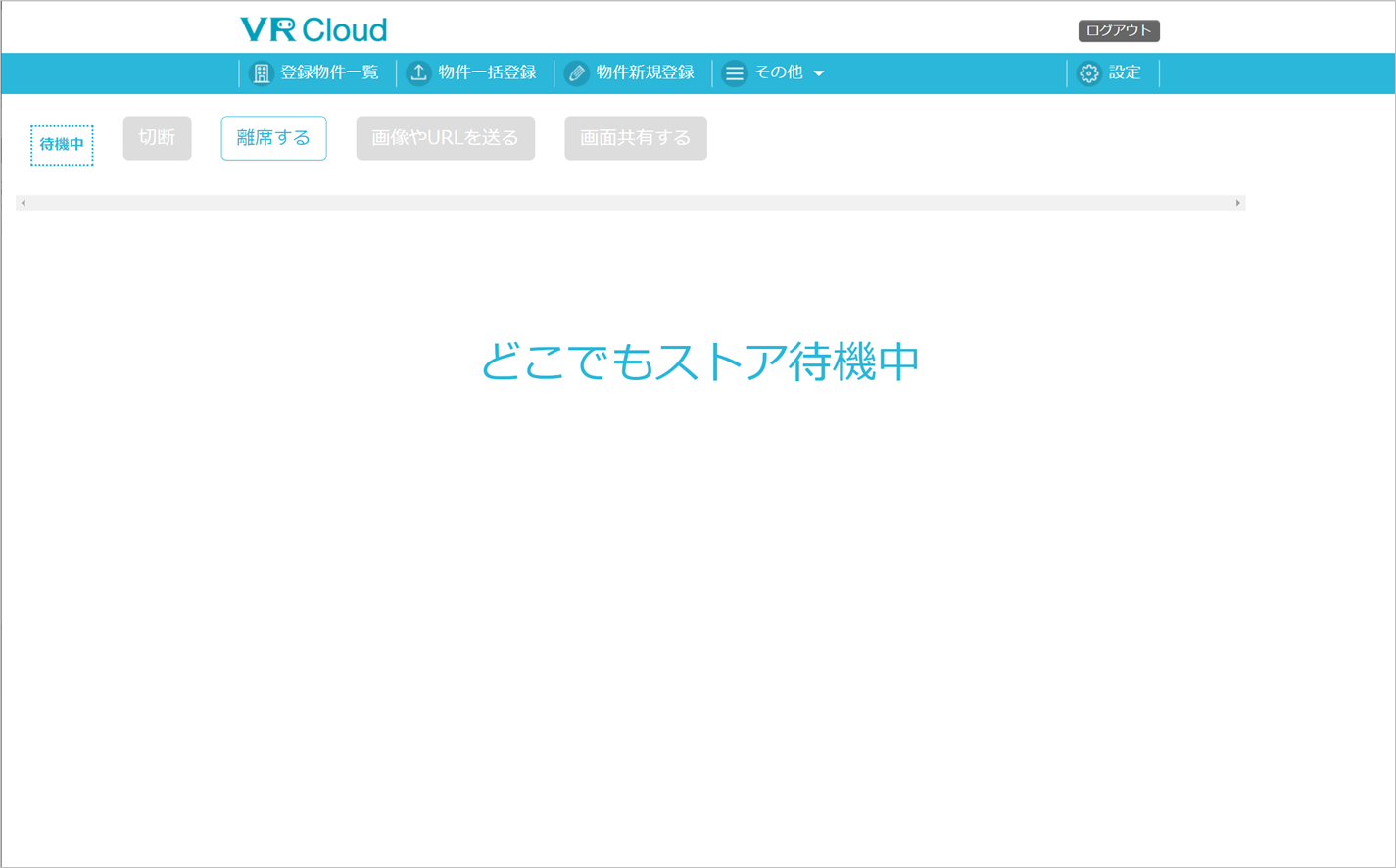The image size is (1396, 868).
Task: Click the ログアウト button
Action: click(1119, 30)
